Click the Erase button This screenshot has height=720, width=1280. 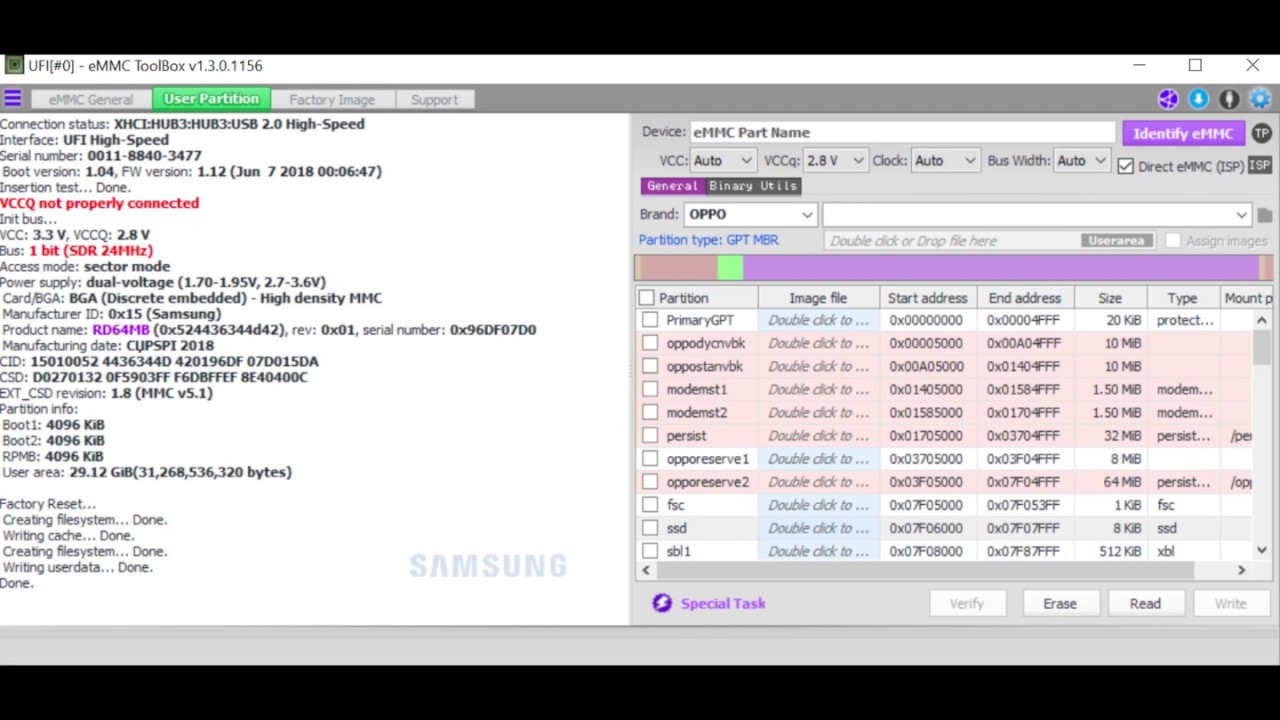click(1060, 603)
